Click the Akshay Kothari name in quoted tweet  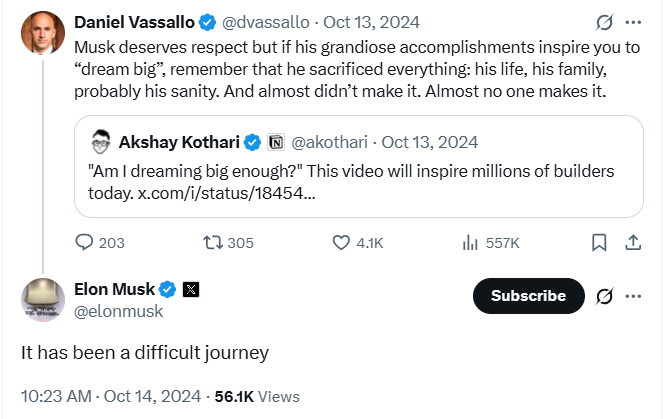click(180, 142)
